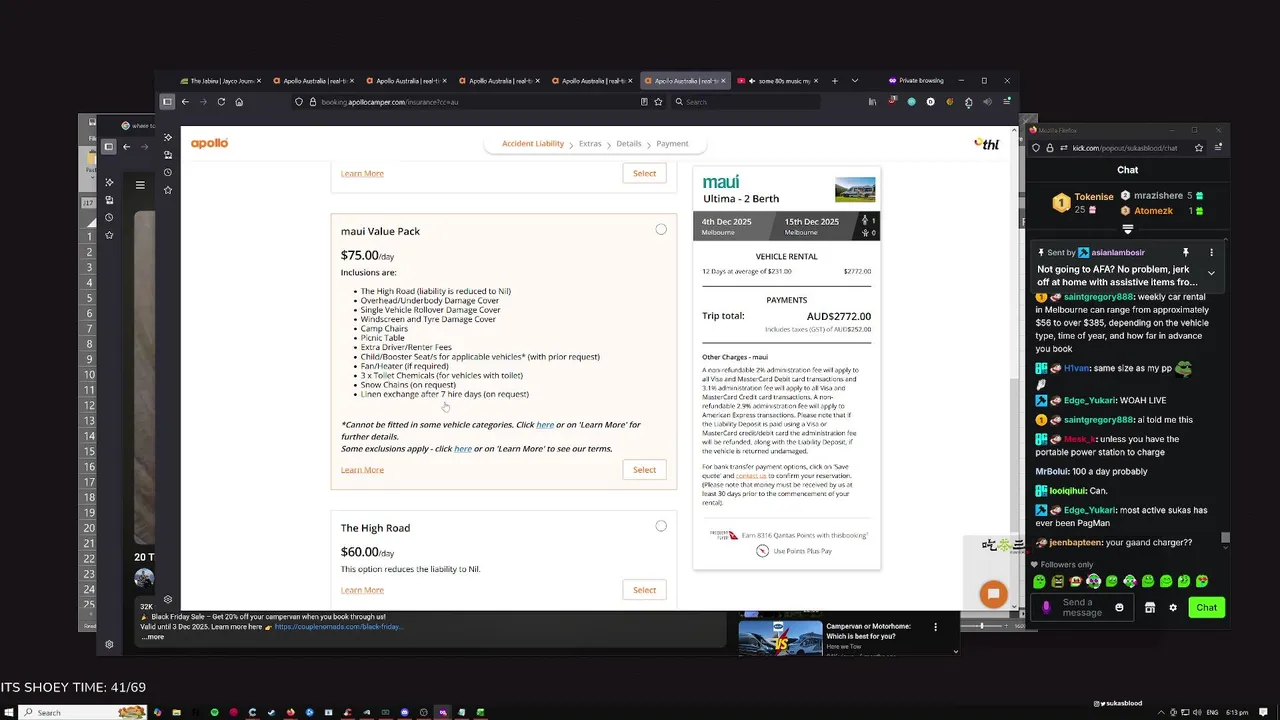Open the extensions puzzle icon in Firefox toolbar
Image resolution: width=1280 pixels, height=720 pixels.
pyautogui.click(x=968, y=102)
